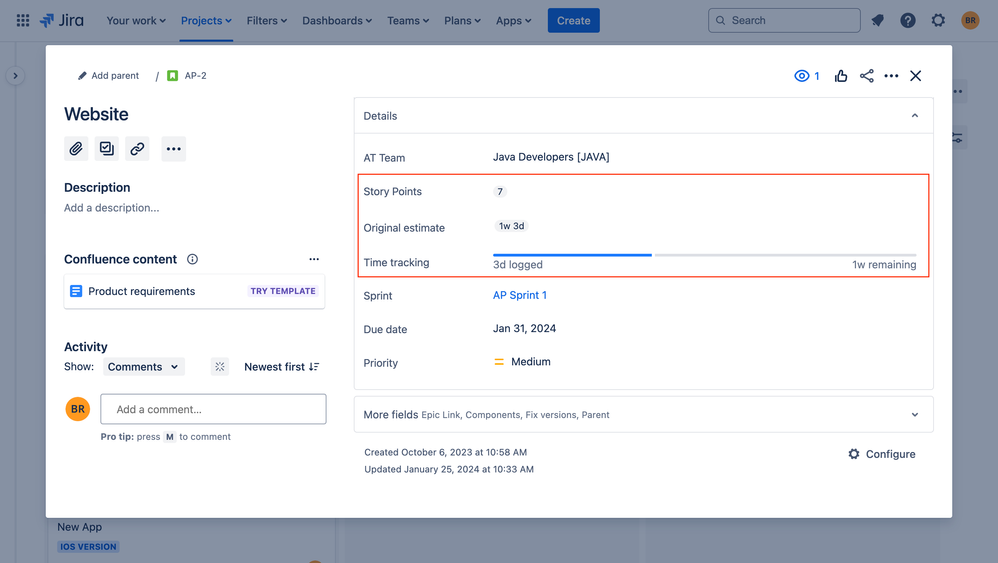Click the time tracking progress bar
Viewport: 998px width, 563px height.
(705, 255)
